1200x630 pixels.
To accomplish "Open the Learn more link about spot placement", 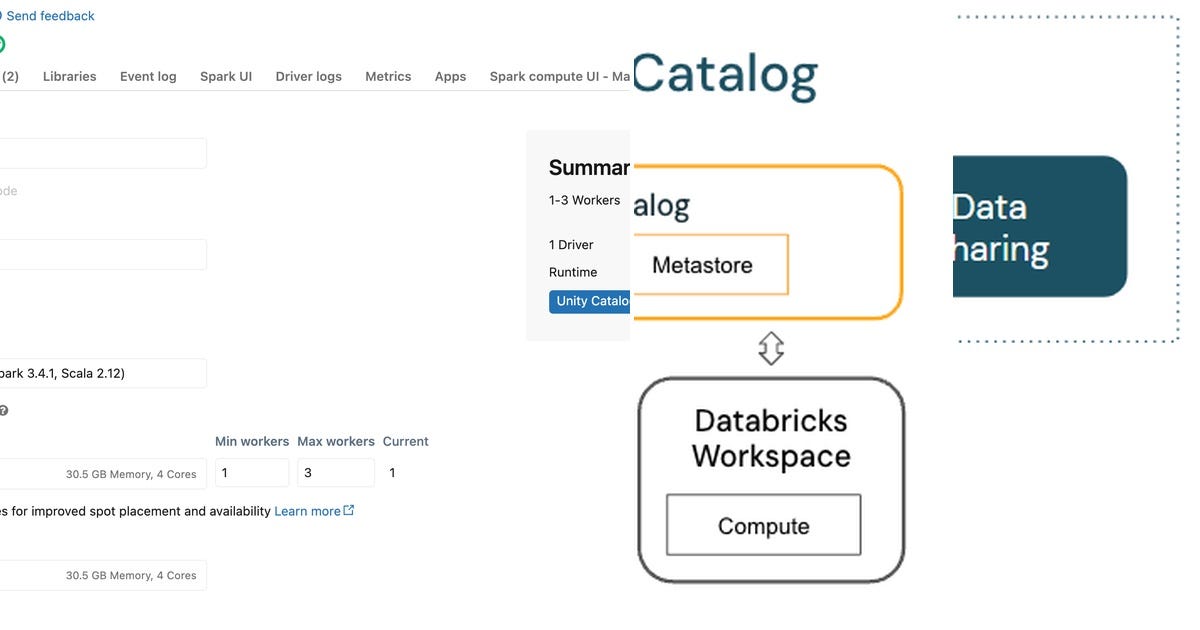I will click(310, 510).
